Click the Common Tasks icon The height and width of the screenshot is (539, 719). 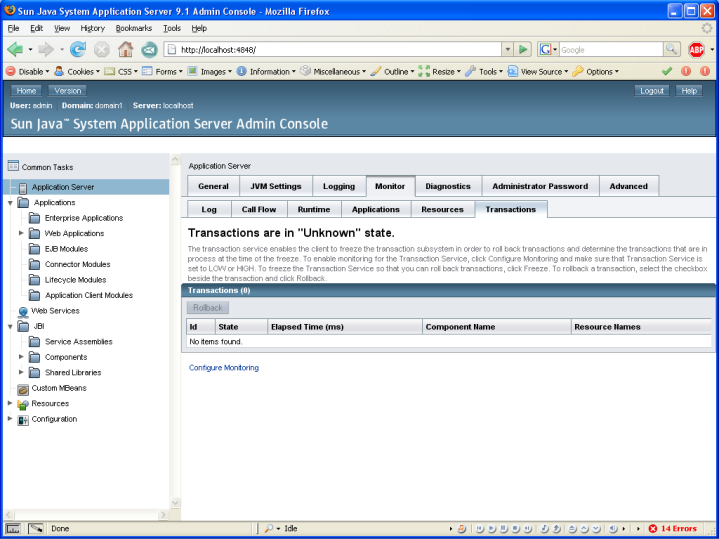tap(13, 166)
